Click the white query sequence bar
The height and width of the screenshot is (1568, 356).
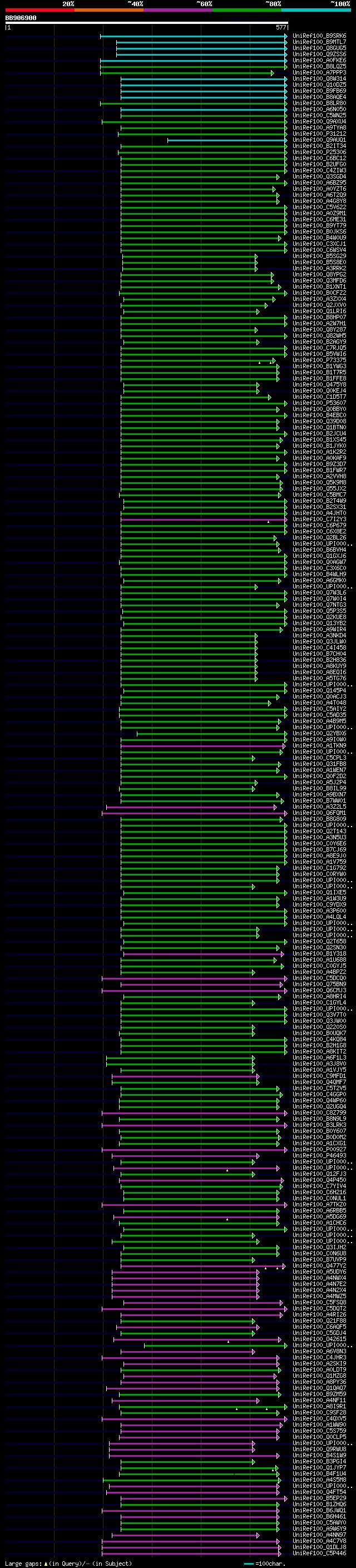[x=146, y=23]
